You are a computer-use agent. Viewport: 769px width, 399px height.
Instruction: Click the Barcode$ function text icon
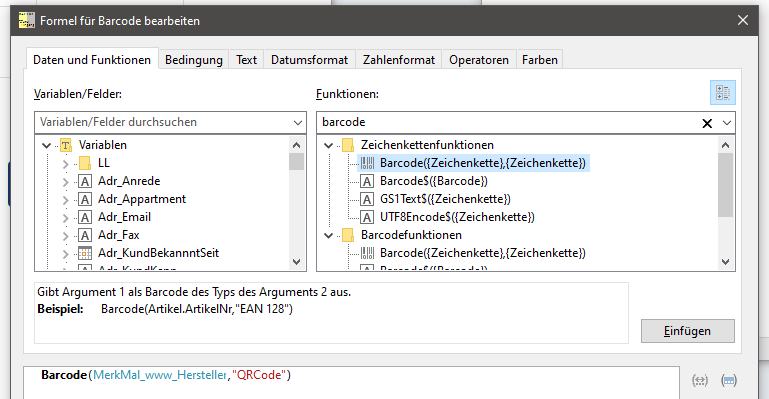tap(367, 181)
